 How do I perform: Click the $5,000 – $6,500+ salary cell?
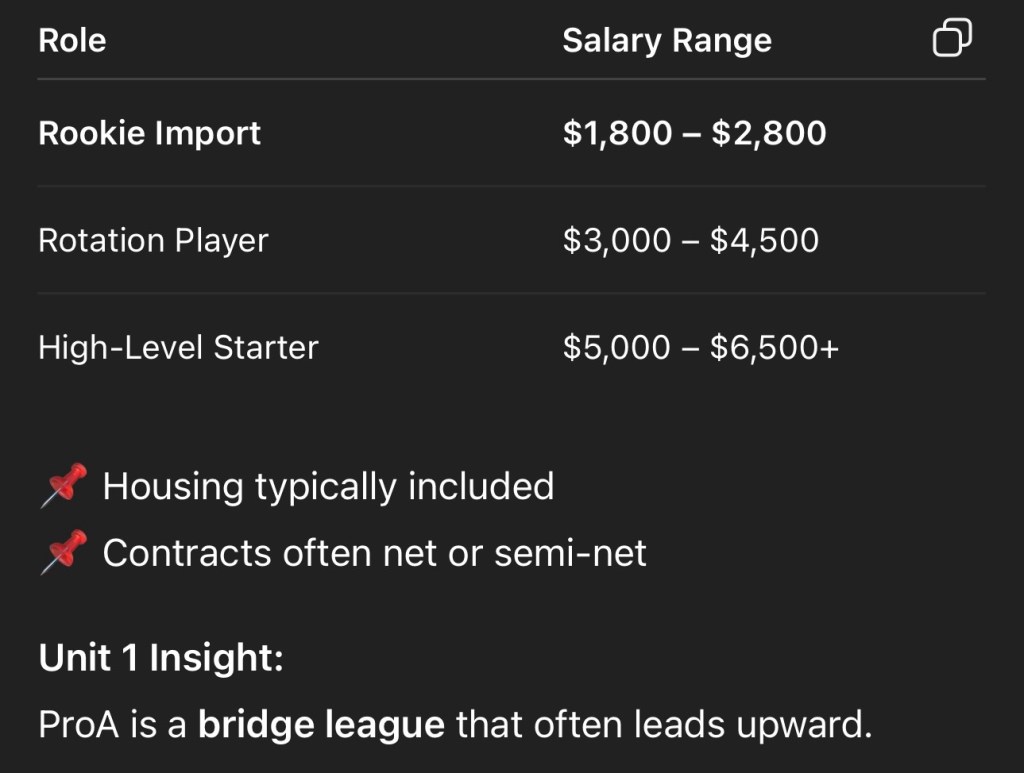click(700, 347)
